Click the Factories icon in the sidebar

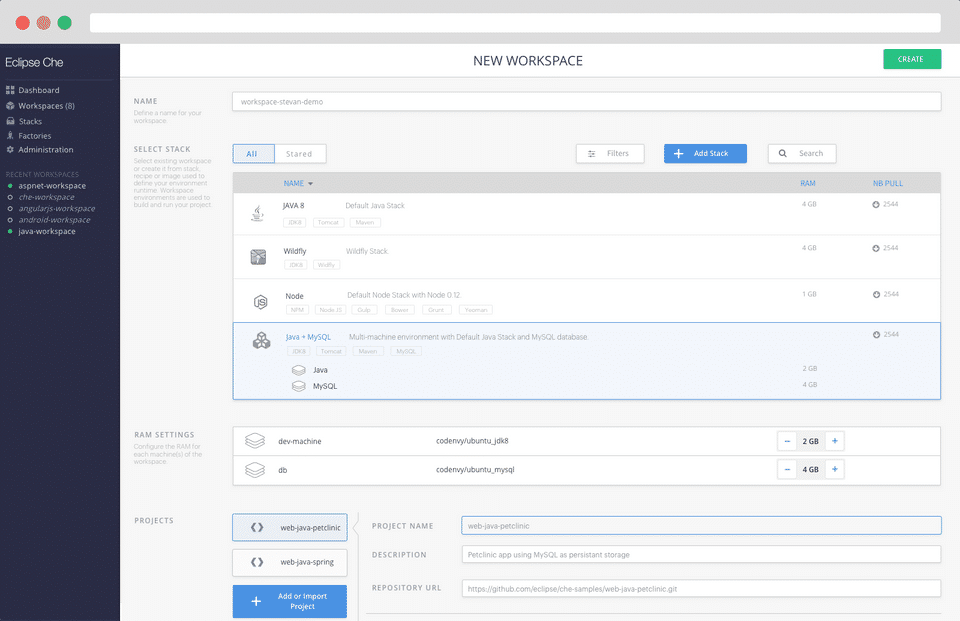point(10,135)
